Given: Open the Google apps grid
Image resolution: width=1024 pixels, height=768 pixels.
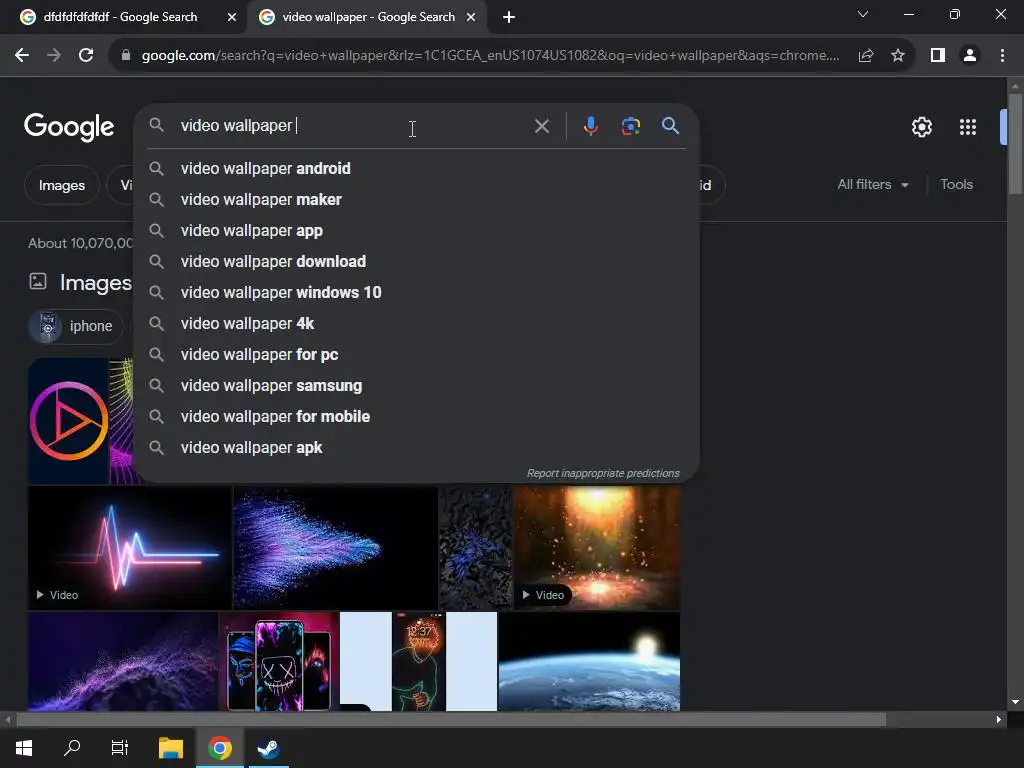Looking at the screenshot, I should tap(968, 127).
